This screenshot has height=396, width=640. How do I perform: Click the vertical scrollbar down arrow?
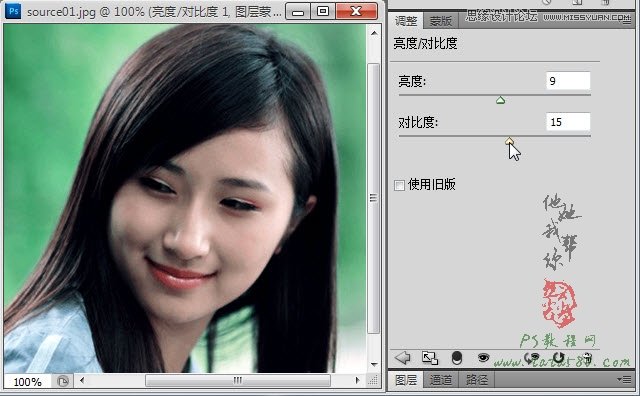coord(374,364)
